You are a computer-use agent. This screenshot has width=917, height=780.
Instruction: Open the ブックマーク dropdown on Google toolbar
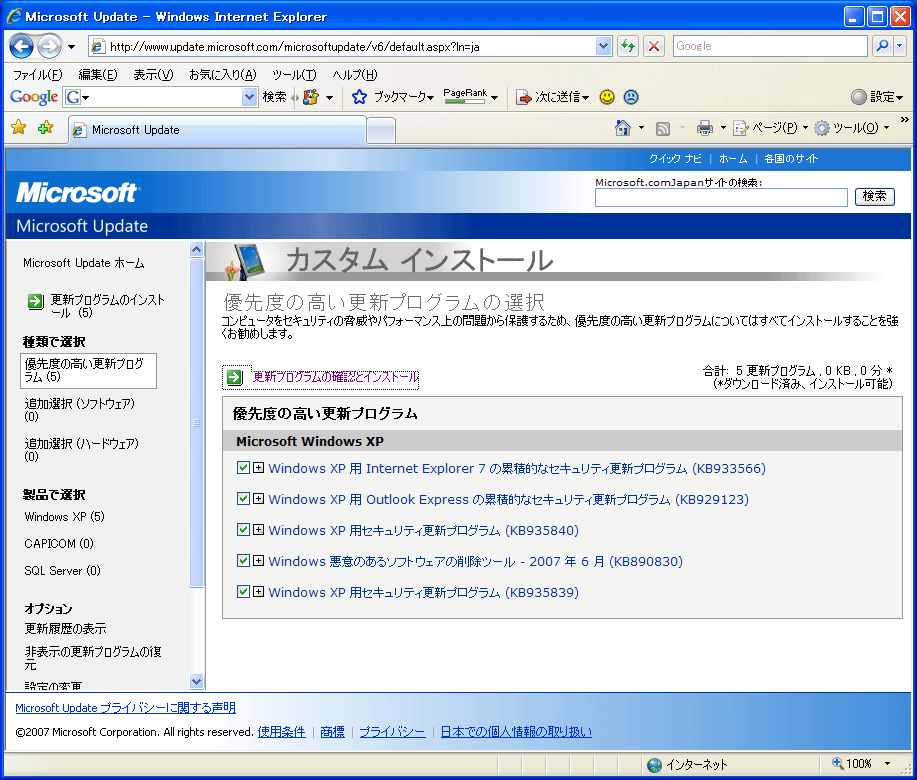coord(431,98)
